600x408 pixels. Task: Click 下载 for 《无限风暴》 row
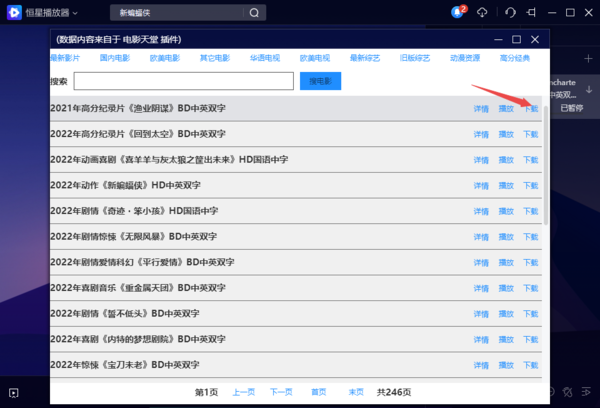(x=531, y=237)
